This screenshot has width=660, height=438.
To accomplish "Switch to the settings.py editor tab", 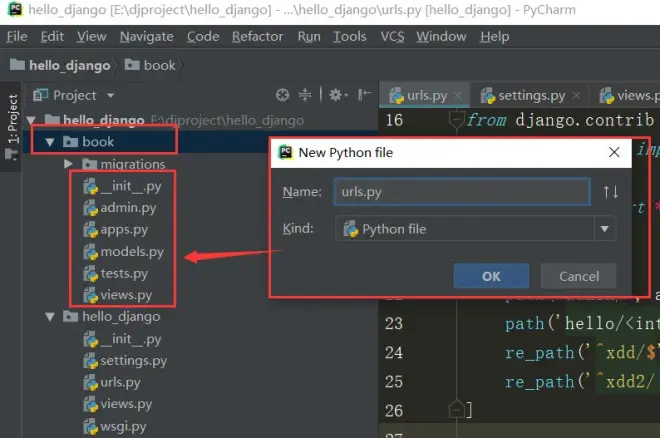I will click(x=532, y=96).
